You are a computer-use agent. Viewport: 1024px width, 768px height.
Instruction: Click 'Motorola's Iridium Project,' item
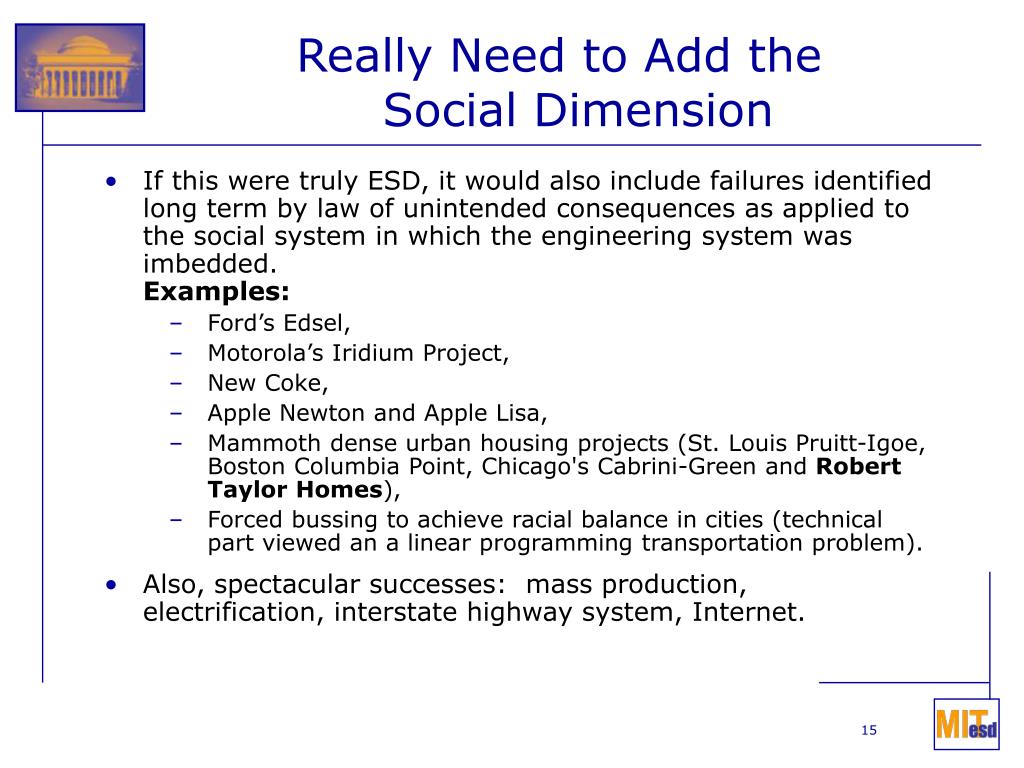pyautogui.click(x=358, y=353)
